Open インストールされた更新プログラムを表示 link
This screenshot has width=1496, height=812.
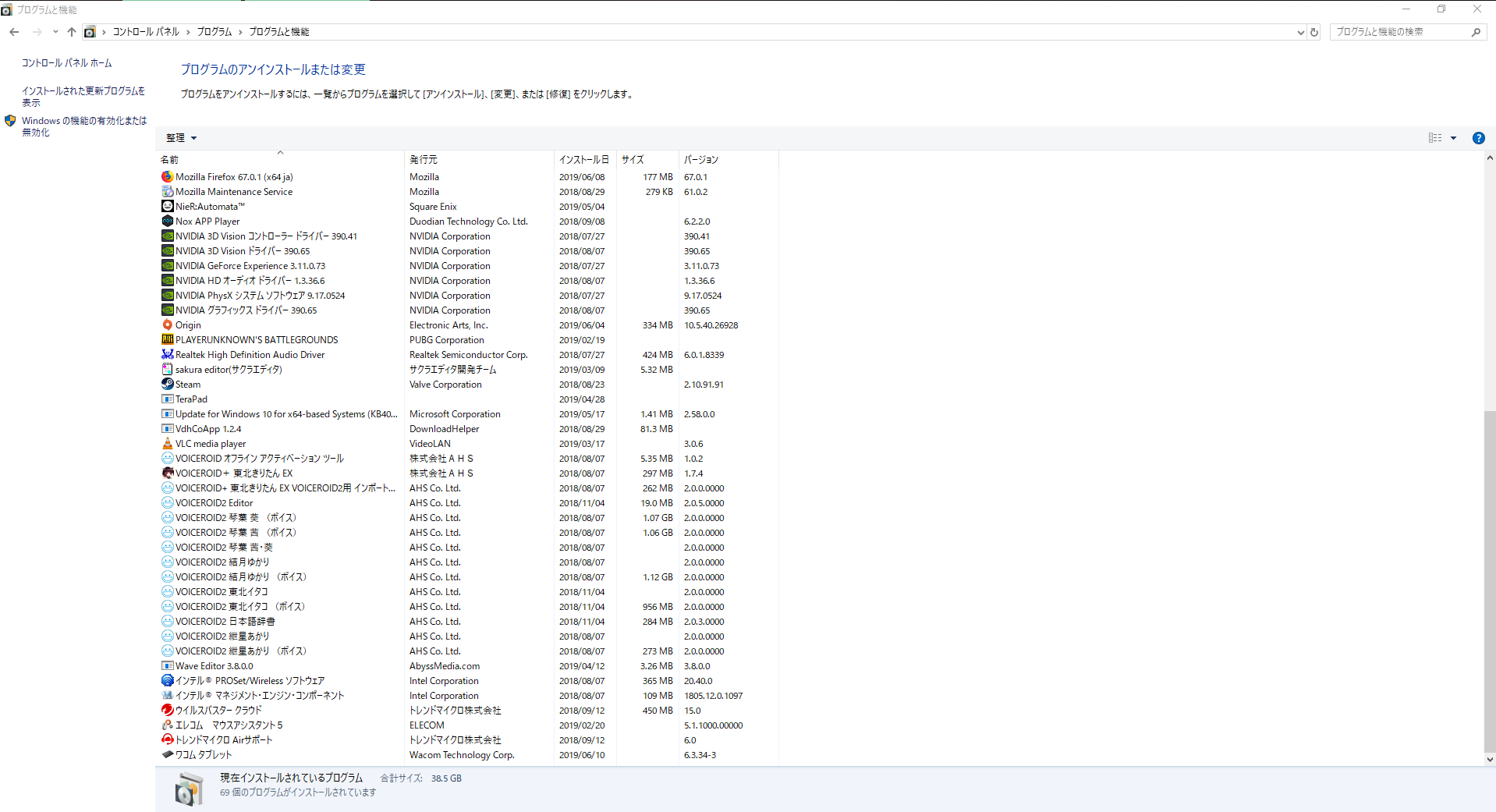[83, 97]
